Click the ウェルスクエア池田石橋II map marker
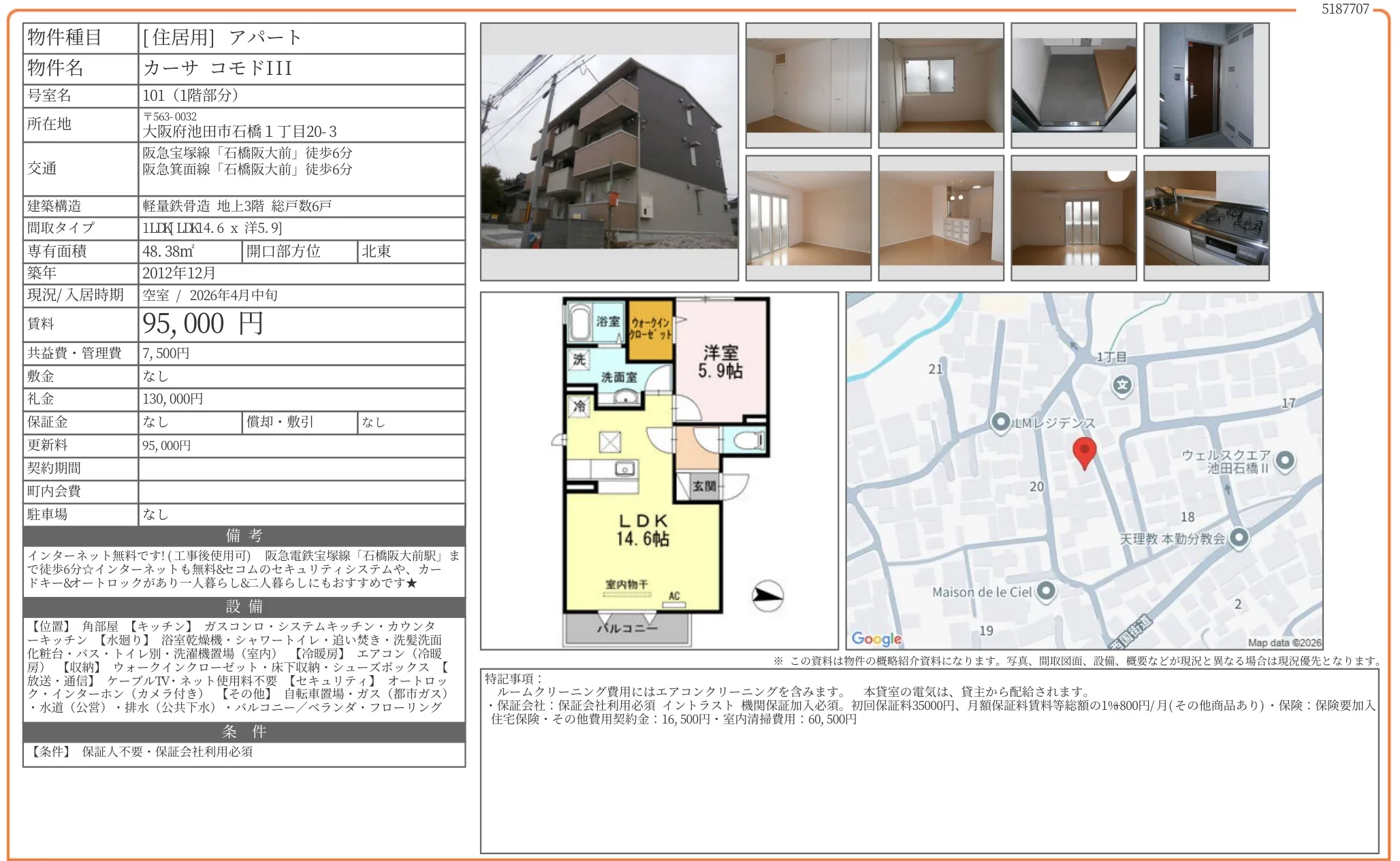 (1284, 461)
